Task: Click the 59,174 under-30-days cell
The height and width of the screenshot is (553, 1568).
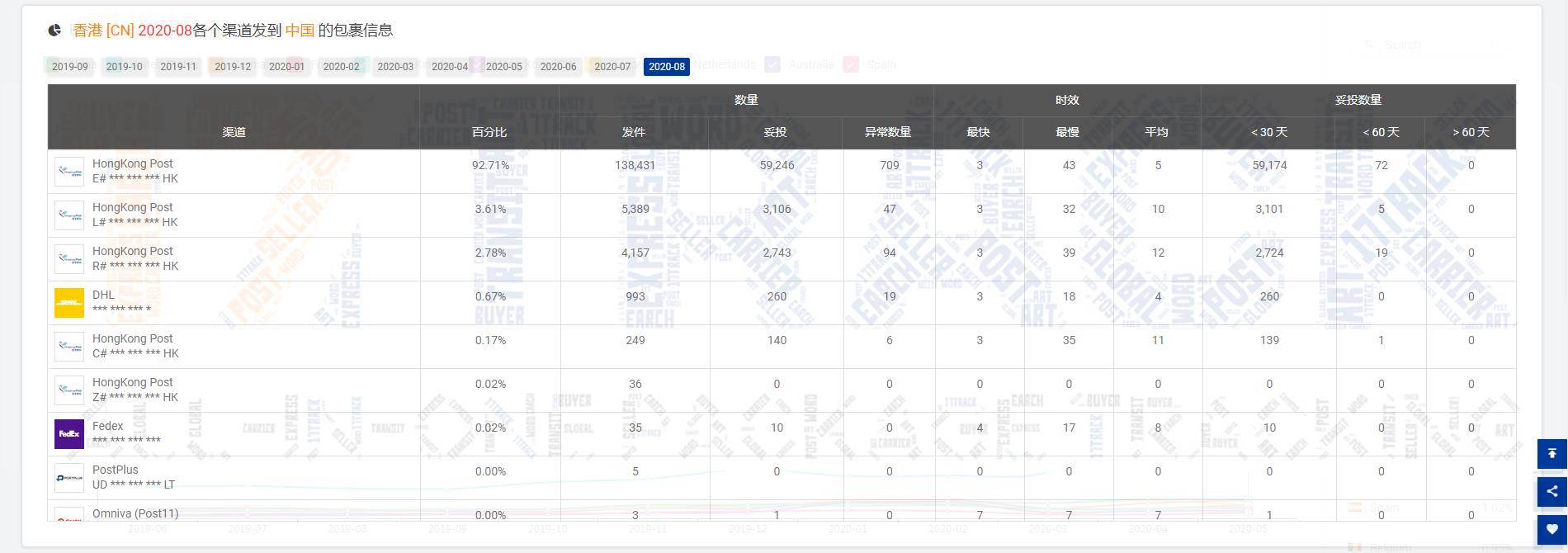Action: pos(1269,165)
